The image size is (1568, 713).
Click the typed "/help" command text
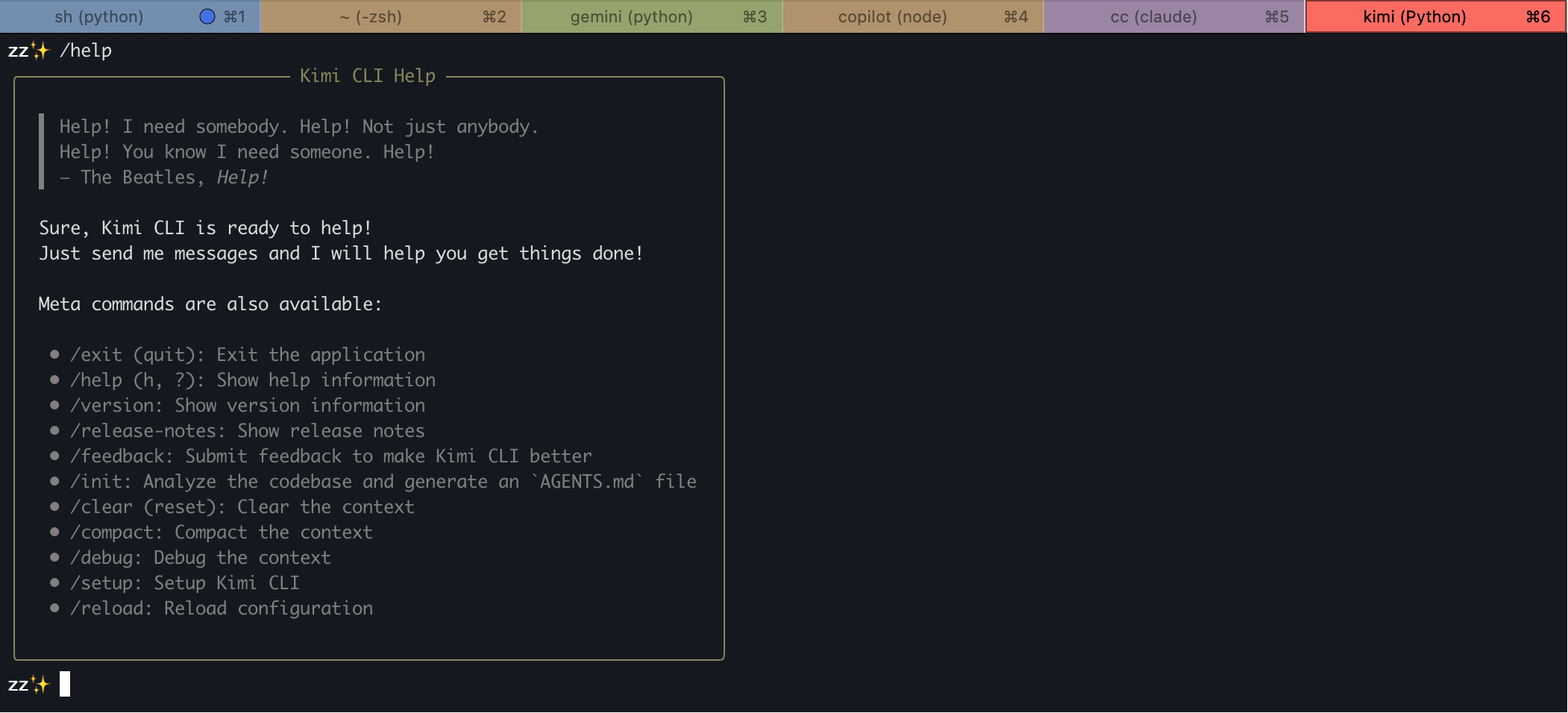point(86,51)
